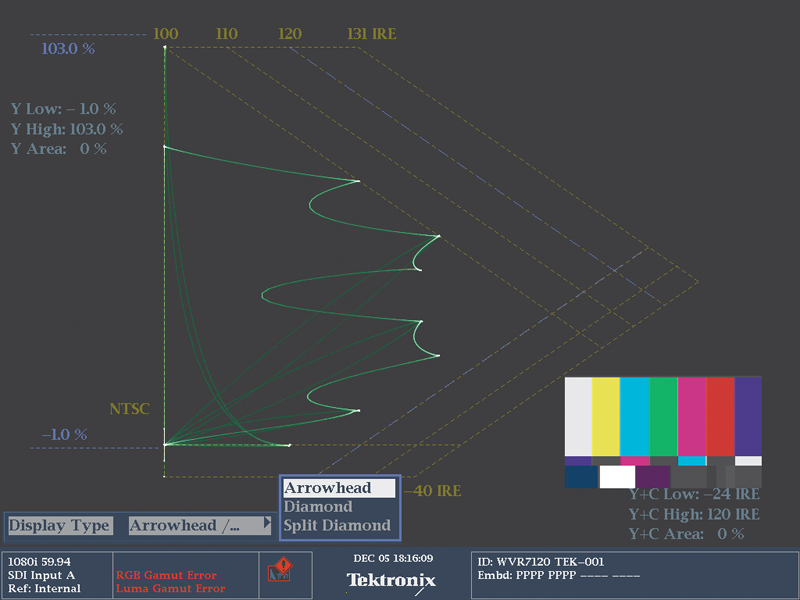Click Embd: PPPP PPPP audio status
Viewport: 800px width, 600px height.
[x=559, y=576]
